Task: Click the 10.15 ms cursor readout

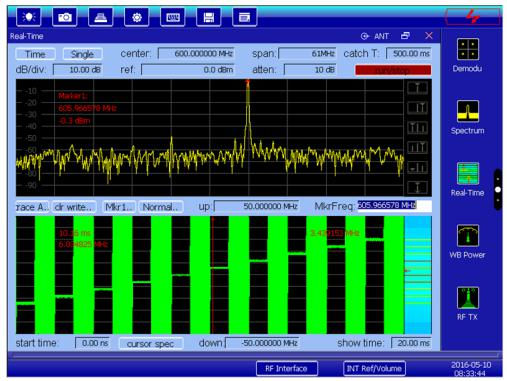Action: [75, 233]
